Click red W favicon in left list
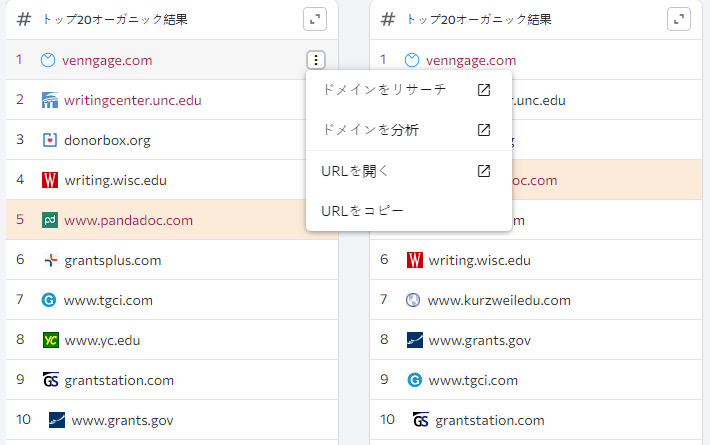710x445 pixels. point(50,180)
